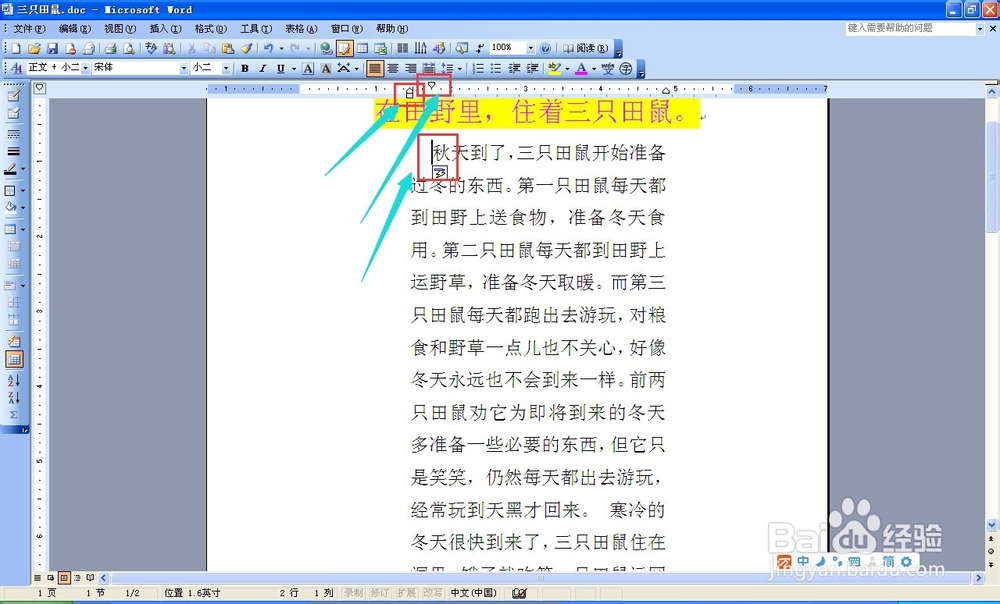Select the table Eraser tool
Viewport: 1000px width, 604px height.
[13, 114]
